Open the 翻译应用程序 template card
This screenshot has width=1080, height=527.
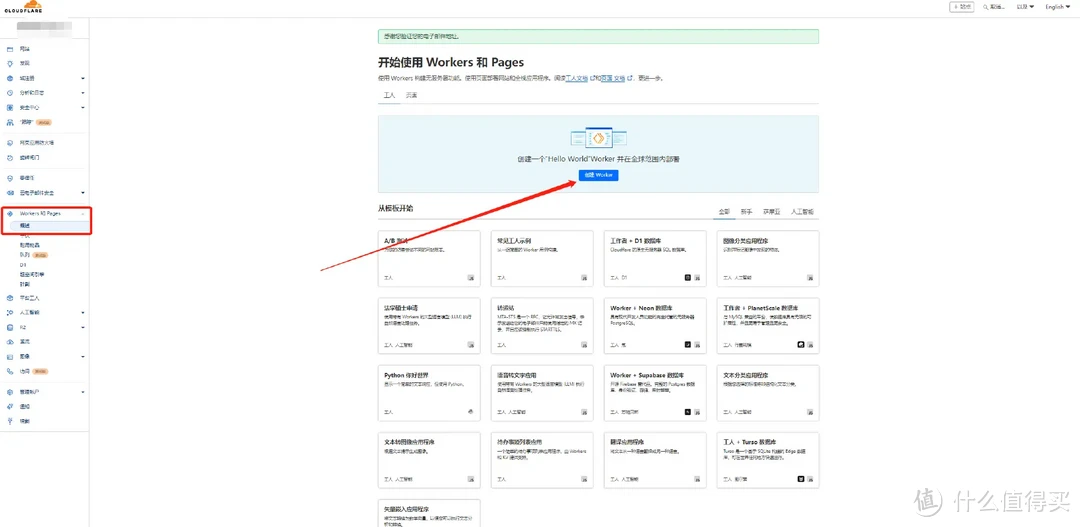(x=655, y=459)
